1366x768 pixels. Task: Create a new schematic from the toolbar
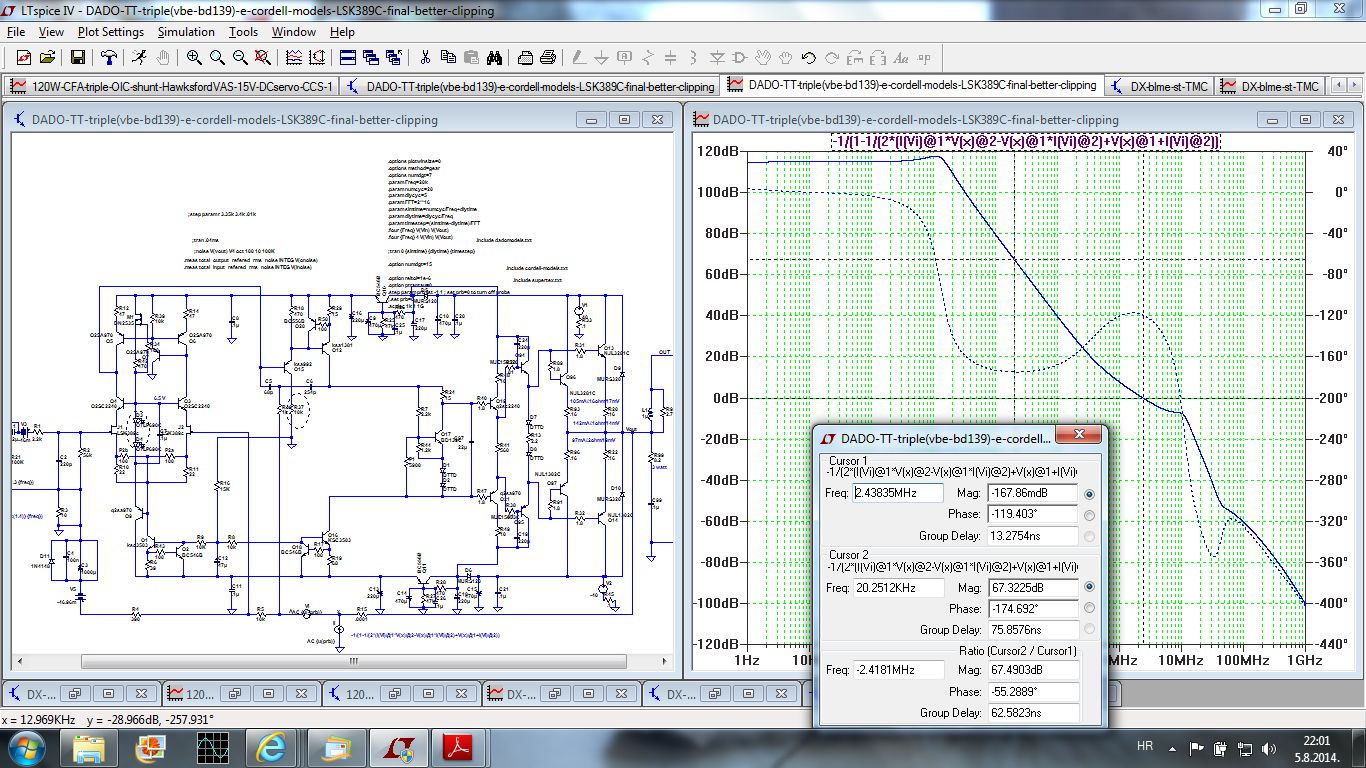click(x=23, y=57)
